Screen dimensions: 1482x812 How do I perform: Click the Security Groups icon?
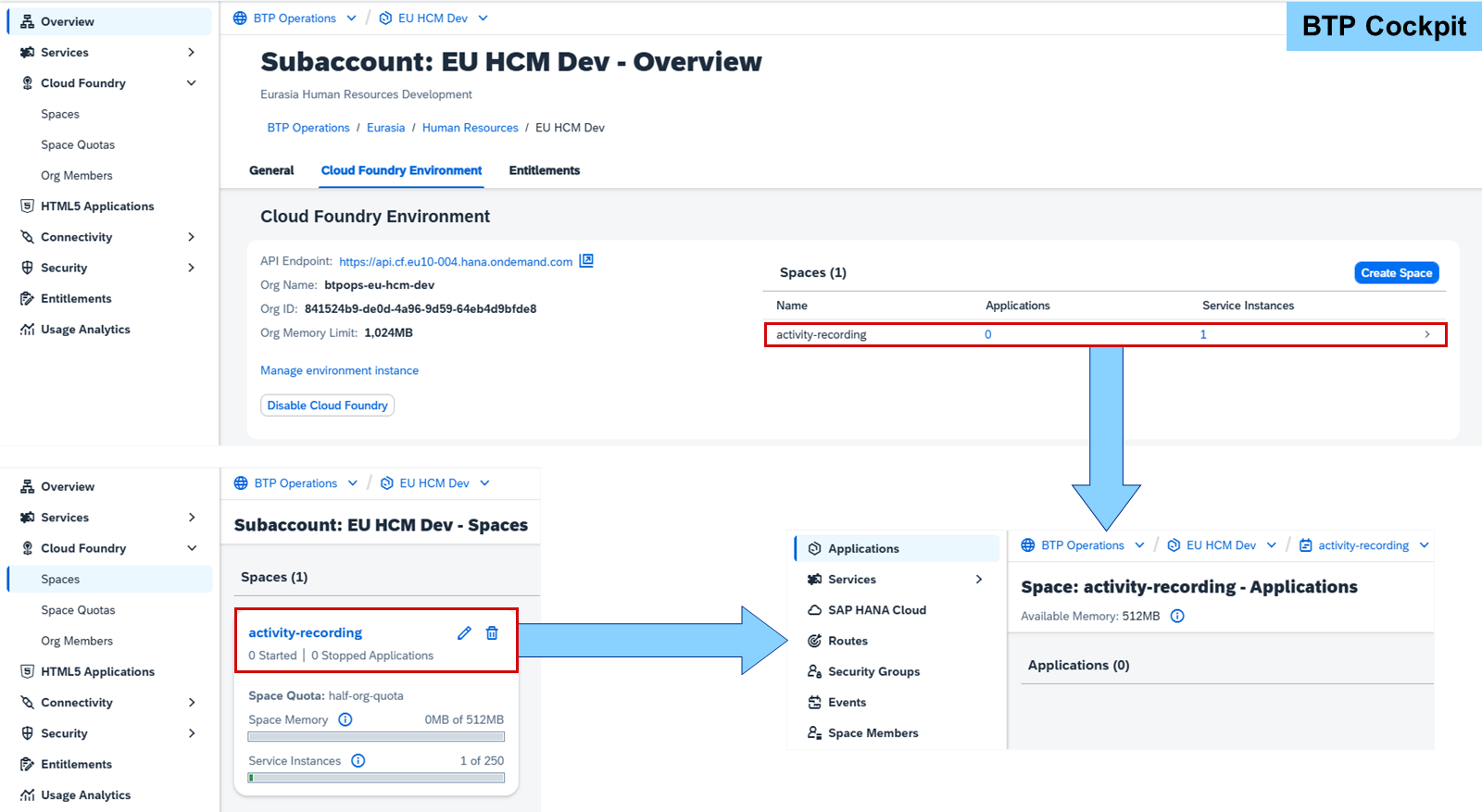pyautogui.click(x=815, y=671)
